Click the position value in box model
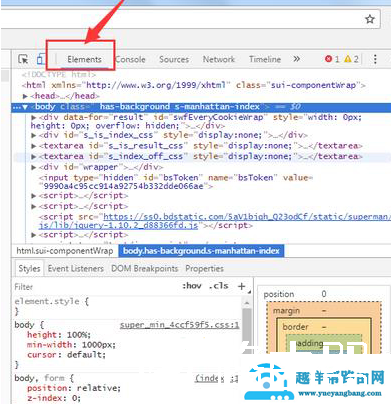This screenshot has height=404, width=391. (324, 294)
